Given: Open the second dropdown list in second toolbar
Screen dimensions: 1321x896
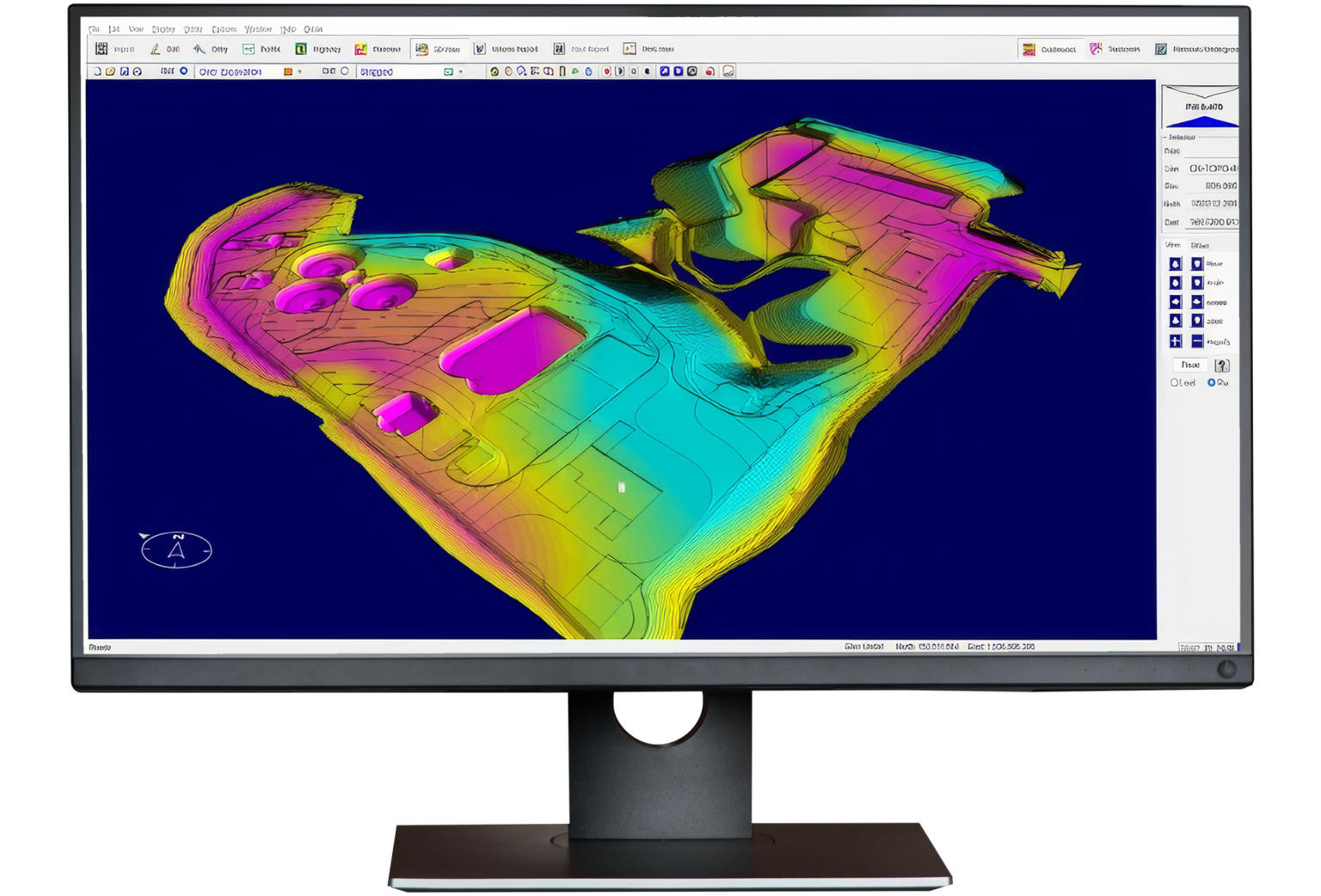Looking at the screenshot, I should (x=396, y=73).
